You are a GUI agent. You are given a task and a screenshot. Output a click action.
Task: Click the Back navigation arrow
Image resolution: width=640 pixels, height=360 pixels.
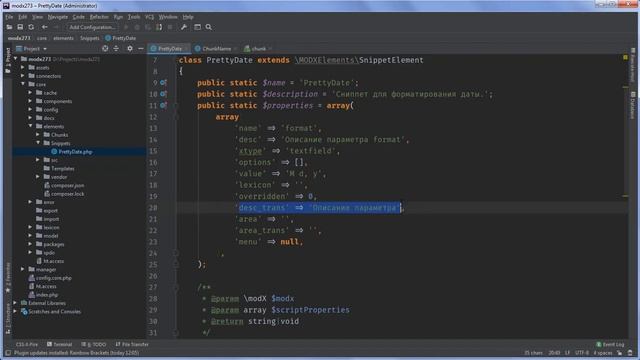pyautogui.click(x=44, y=27)
